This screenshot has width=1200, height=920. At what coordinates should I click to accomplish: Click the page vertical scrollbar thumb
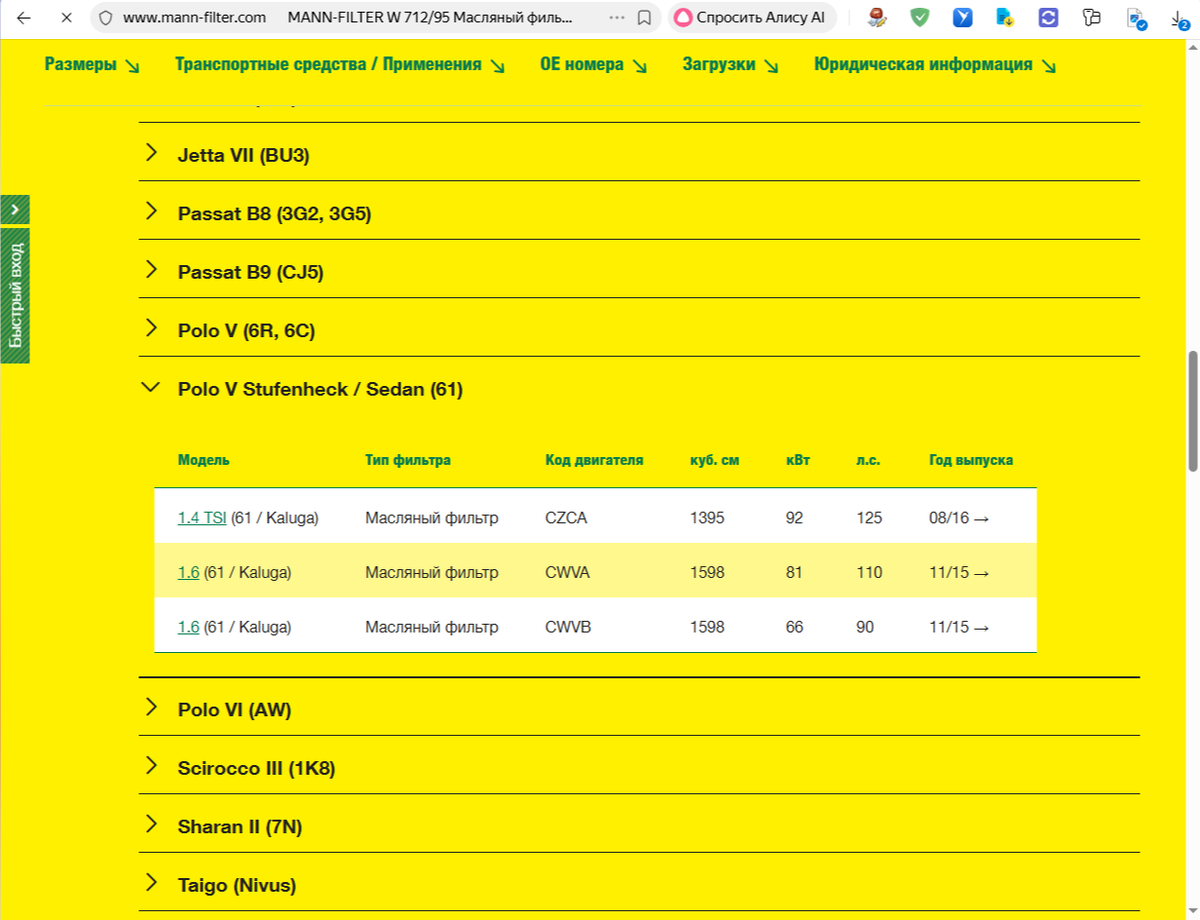tap(1191, 410)
